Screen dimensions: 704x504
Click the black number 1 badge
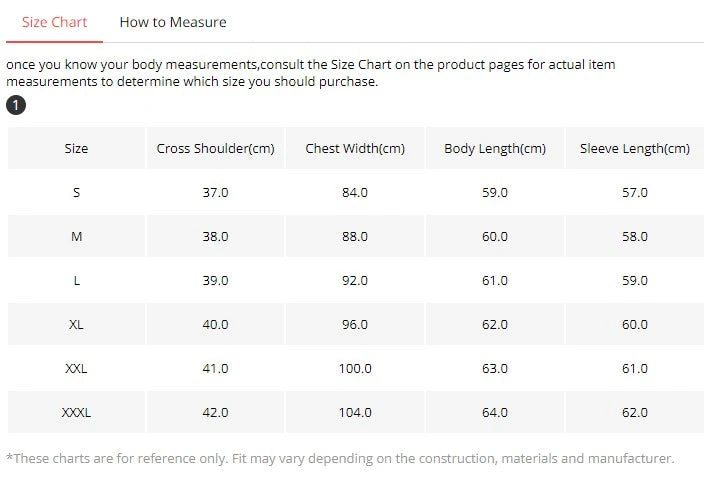(16, 105)
